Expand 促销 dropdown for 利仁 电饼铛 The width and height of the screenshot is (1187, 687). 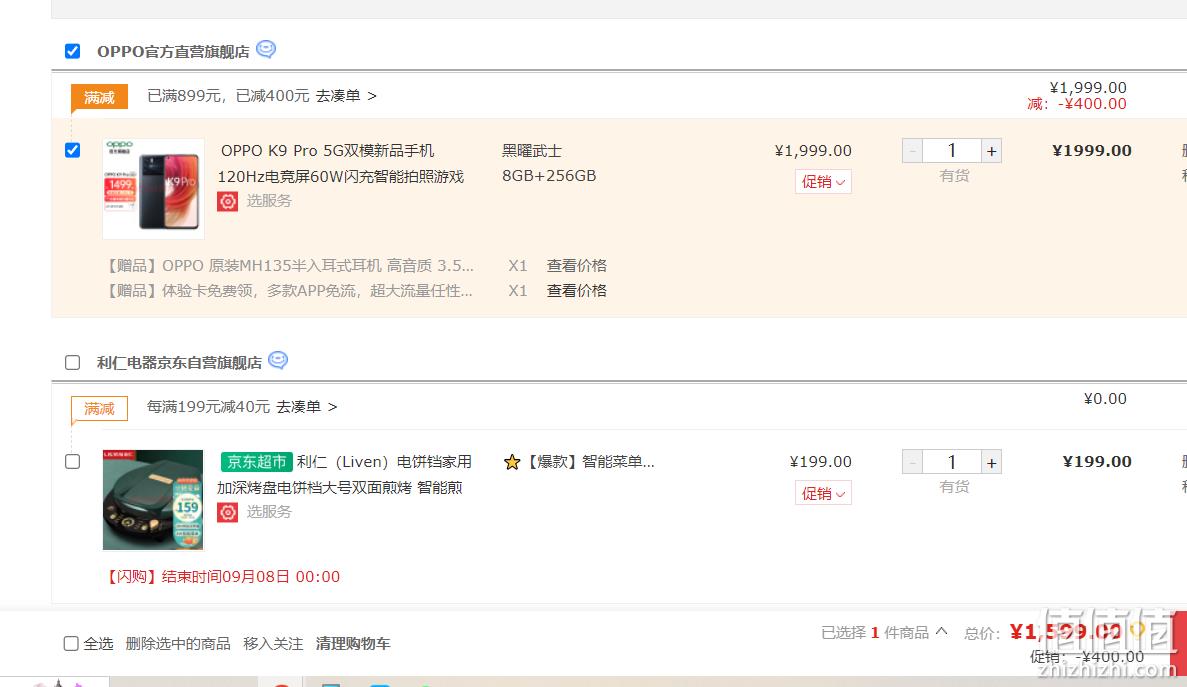[823, 493]
